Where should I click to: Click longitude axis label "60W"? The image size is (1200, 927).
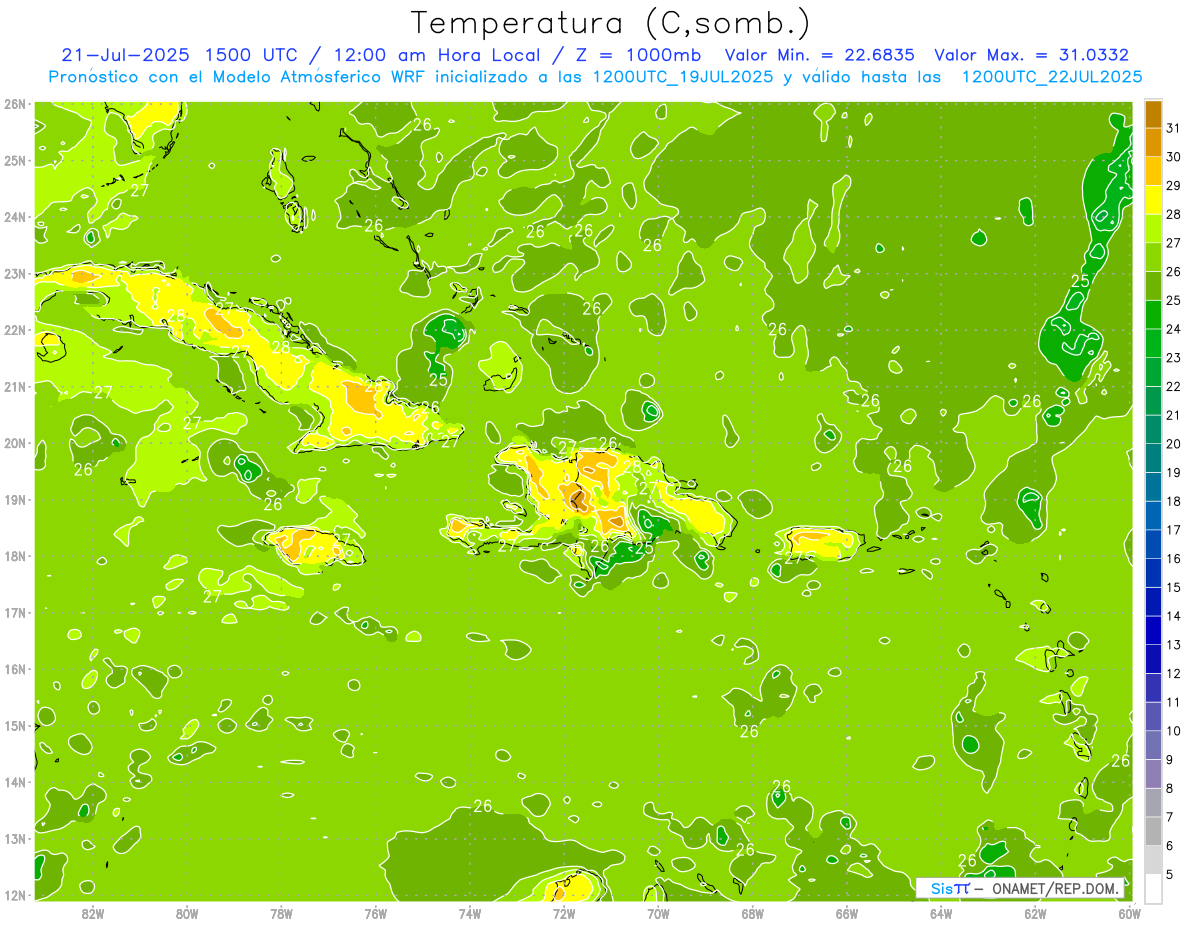tap(1129, 912)
